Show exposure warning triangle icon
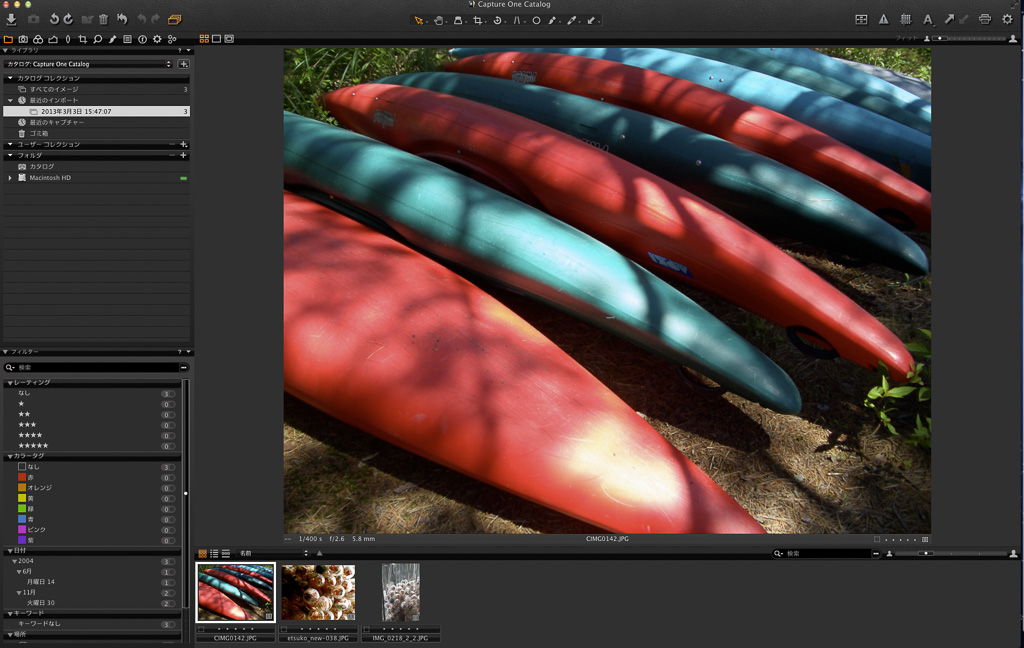The height and width of the screenshot is (648, 1024). (883, 19)
